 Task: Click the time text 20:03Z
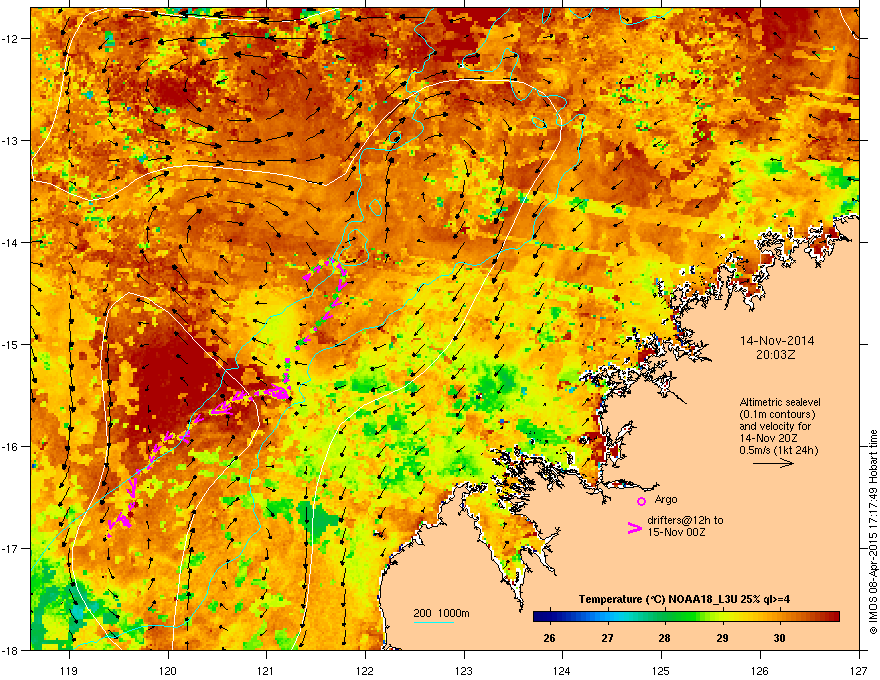[776, 355]
